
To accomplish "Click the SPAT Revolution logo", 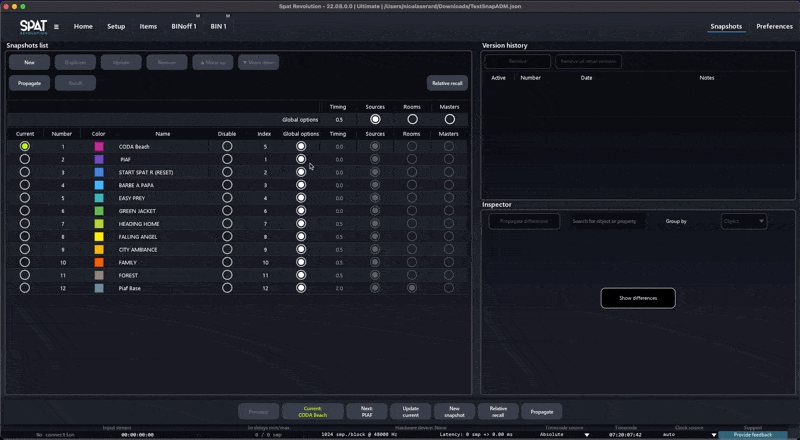I will 33,26.
